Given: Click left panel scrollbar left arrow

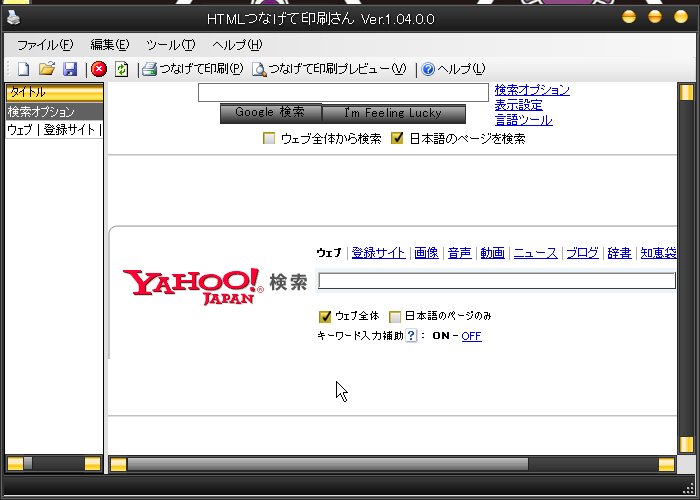Looking at the screenshot, I should point(15,463).
